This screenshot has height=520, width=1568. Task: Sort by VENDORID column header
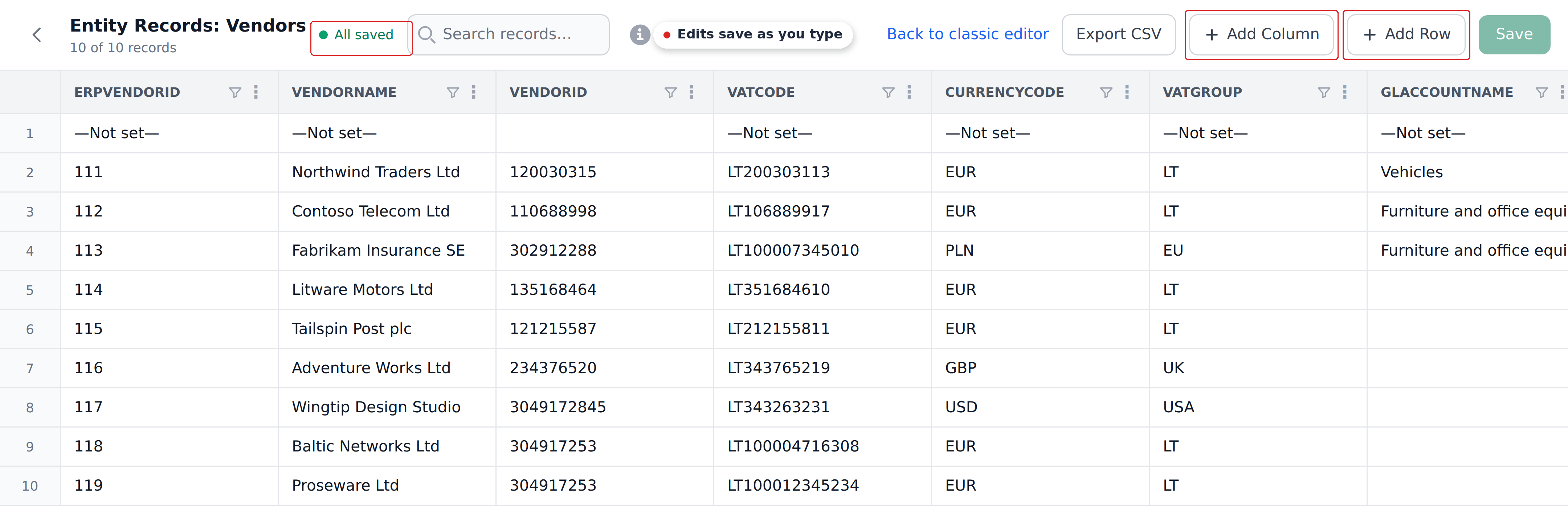[x=548, y=92]
